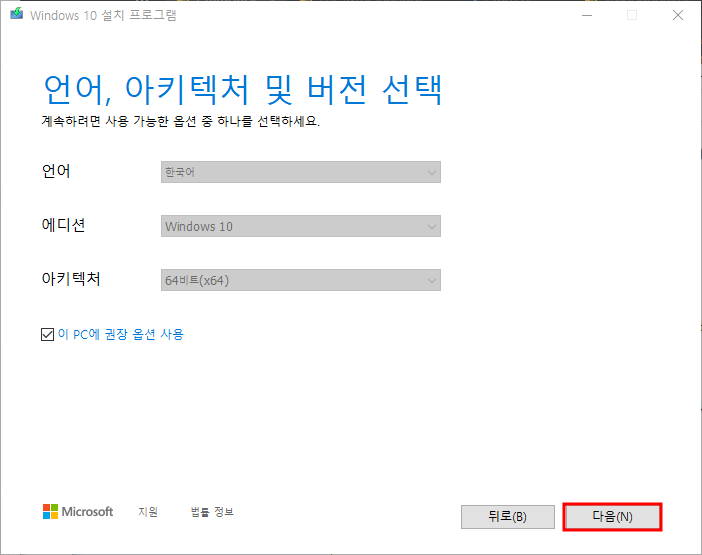Click the '에디션' field label
Image resolution: width=702 pixels, height=555 pixels.
(x=63, y=225)
